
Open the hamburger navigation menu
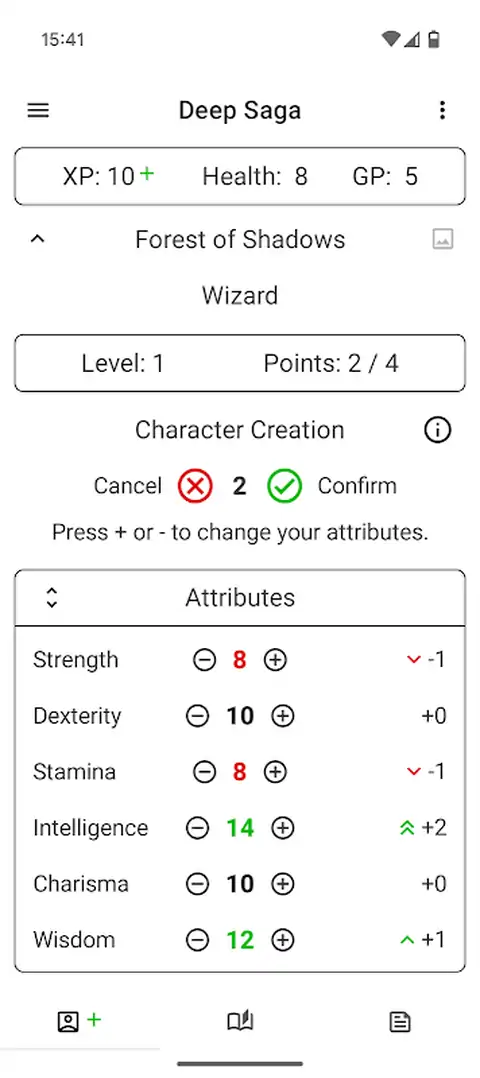click(38, 110)
